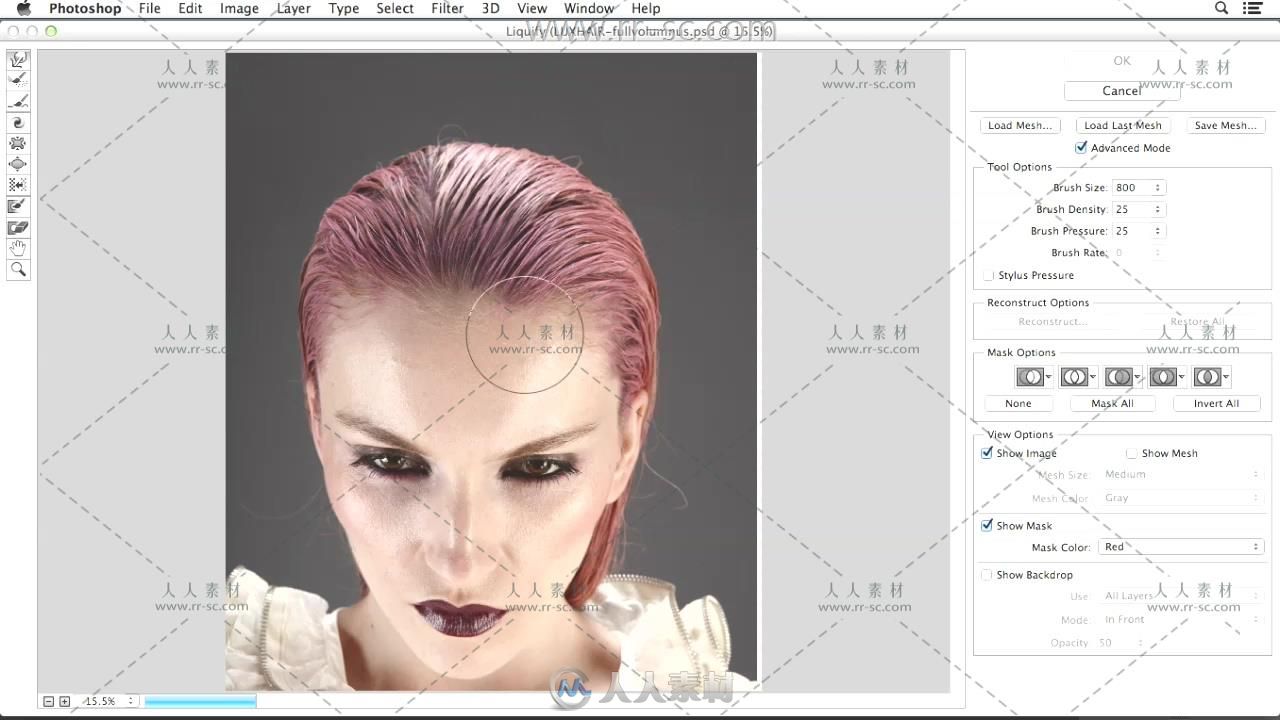Select the Pucker tool
Viewport: 1280px width, 720px height.
click(x=18, y=144)
